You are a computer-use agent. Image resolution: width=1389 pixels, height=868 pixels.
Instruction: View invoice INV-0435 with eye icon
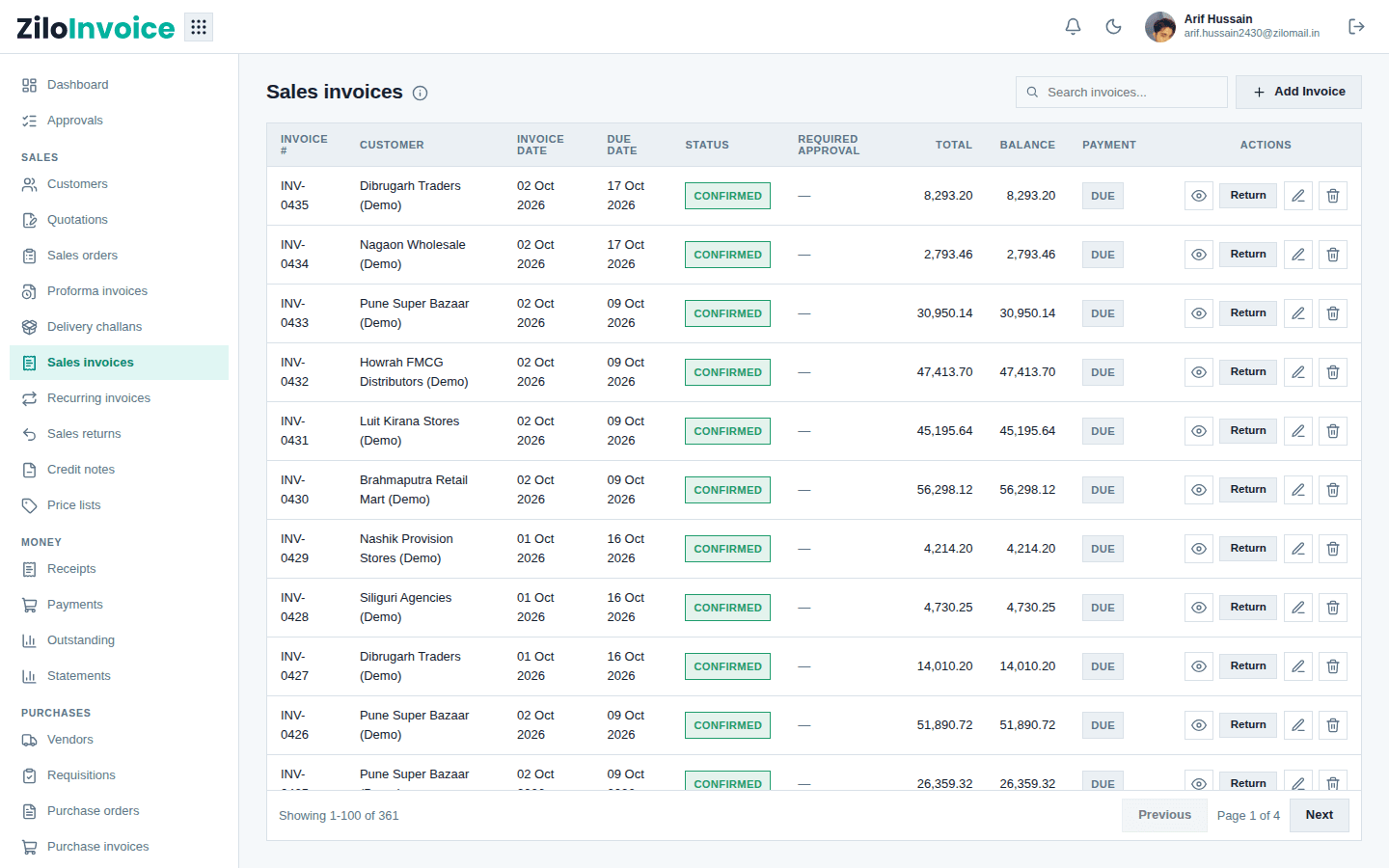pyautogui.click(x=1198, y=196)
